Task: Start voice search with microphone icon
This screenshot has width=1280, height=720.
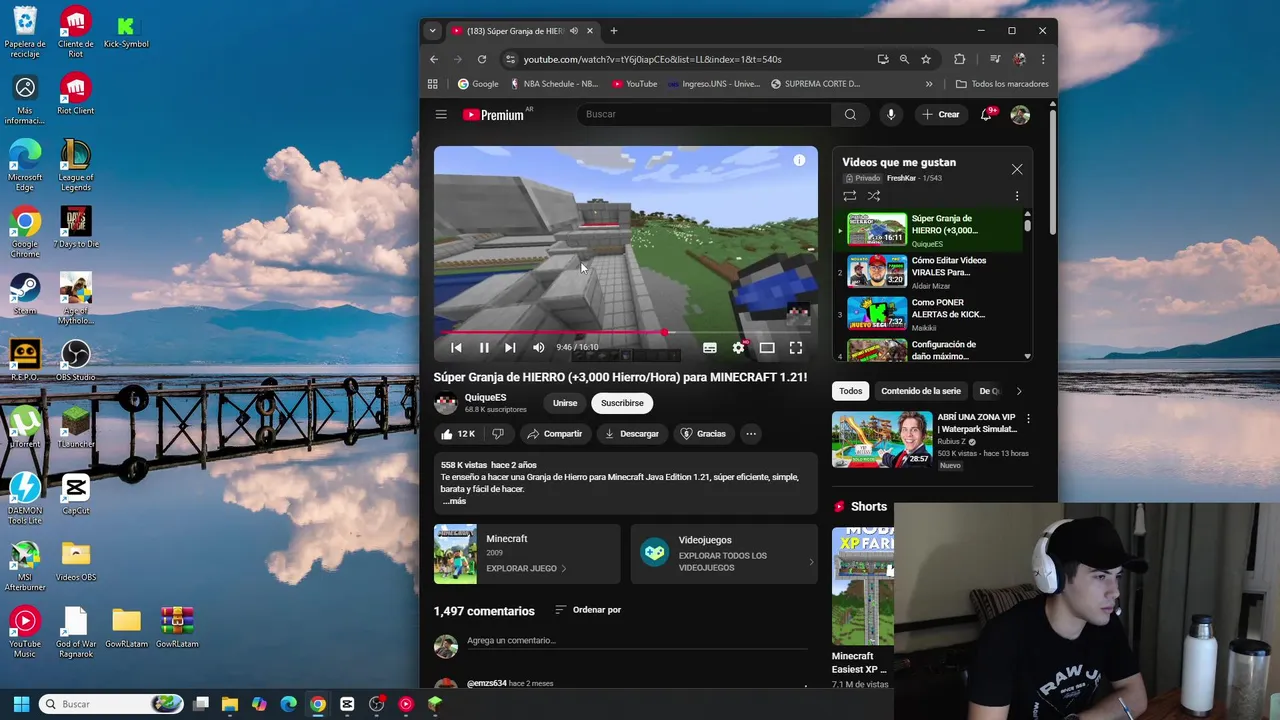Action: (891, 114)
